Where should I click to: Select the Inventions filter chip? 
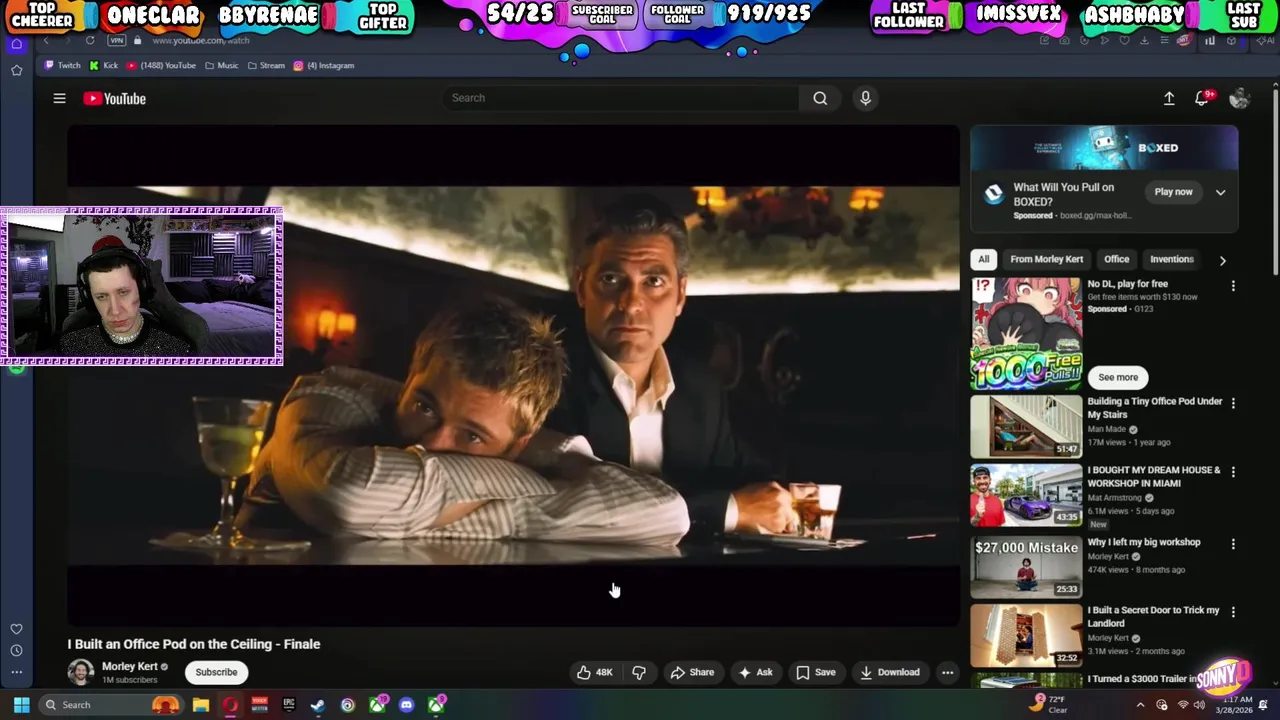1171,259
